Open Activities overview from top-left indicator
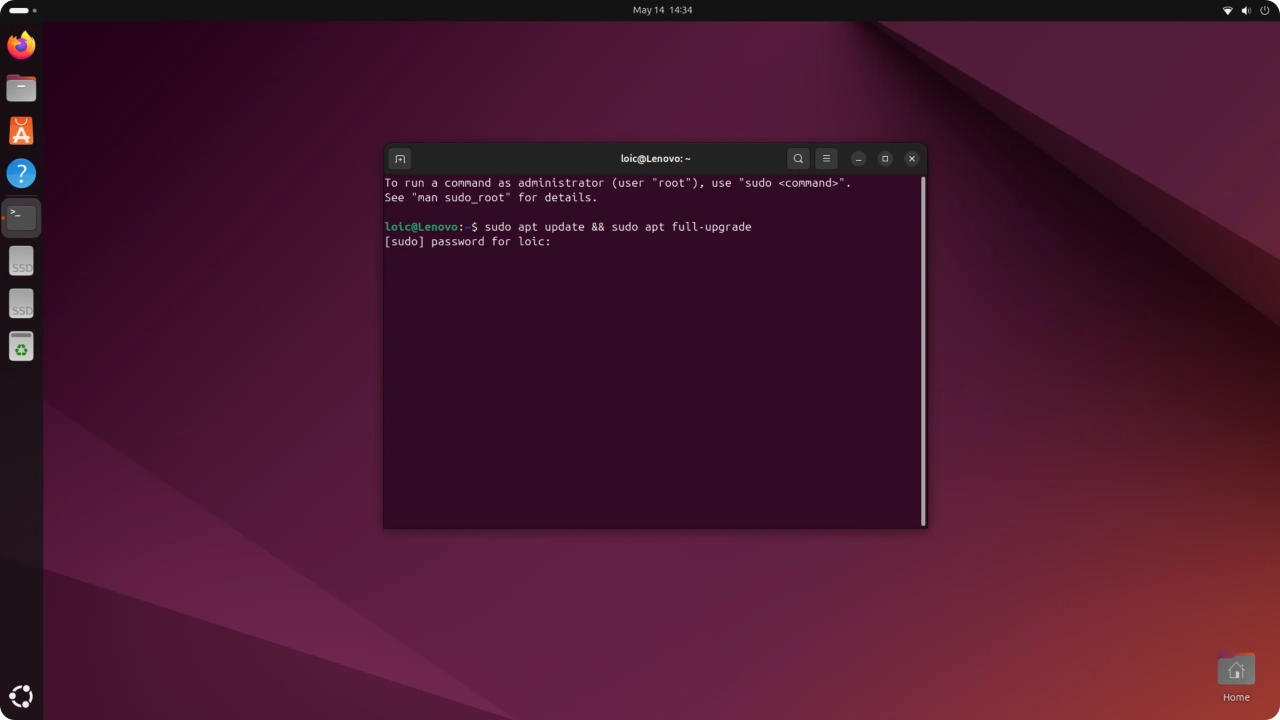The height and width of the screenshot is (720, 1280). tap(22, 10)
